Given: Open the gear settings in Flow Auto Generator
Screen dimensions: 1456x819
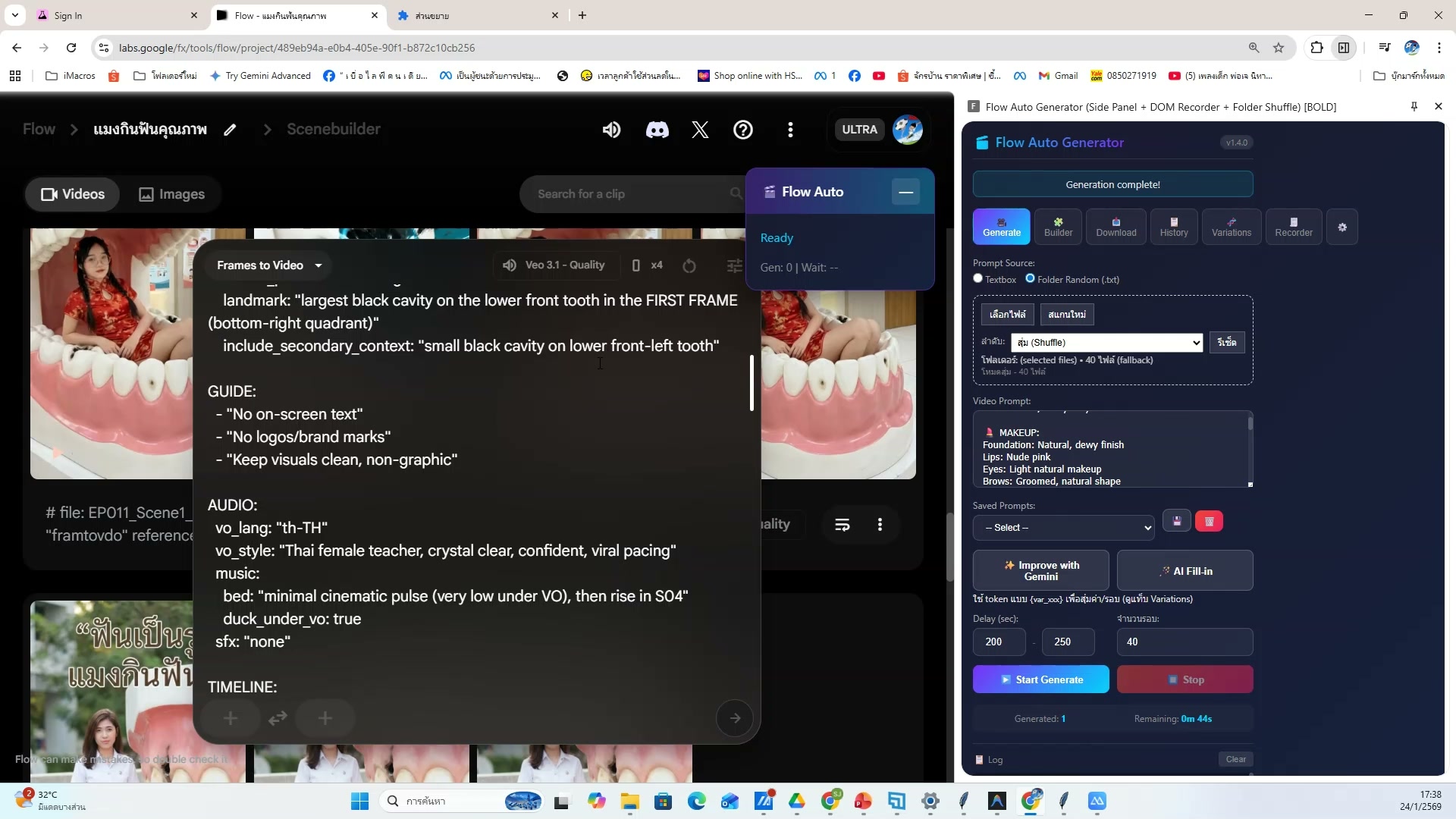Looking at the screenshot, I should click(1342, 227).
